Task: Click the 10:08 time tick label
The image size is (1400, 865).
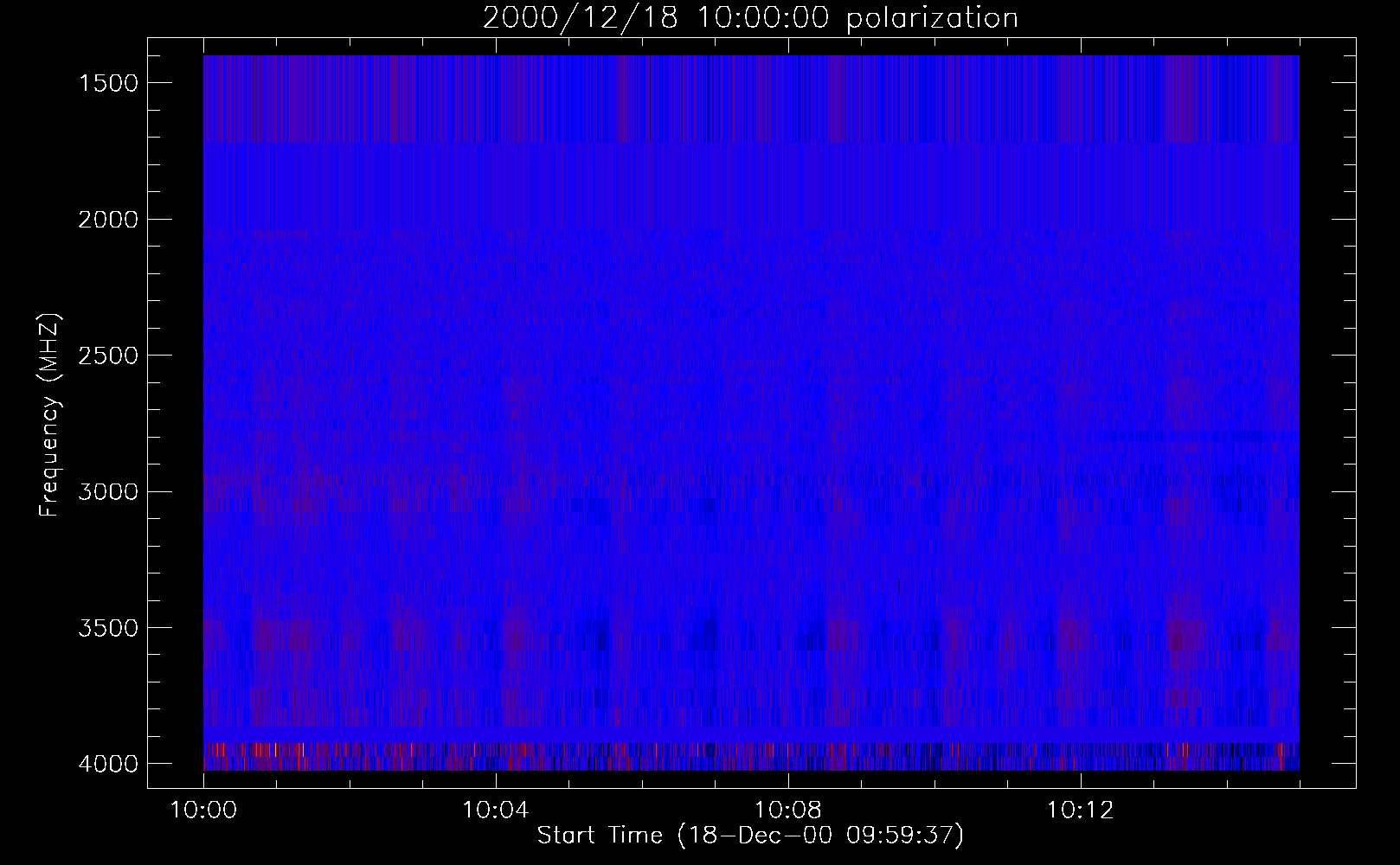Action: coord(788,811)
